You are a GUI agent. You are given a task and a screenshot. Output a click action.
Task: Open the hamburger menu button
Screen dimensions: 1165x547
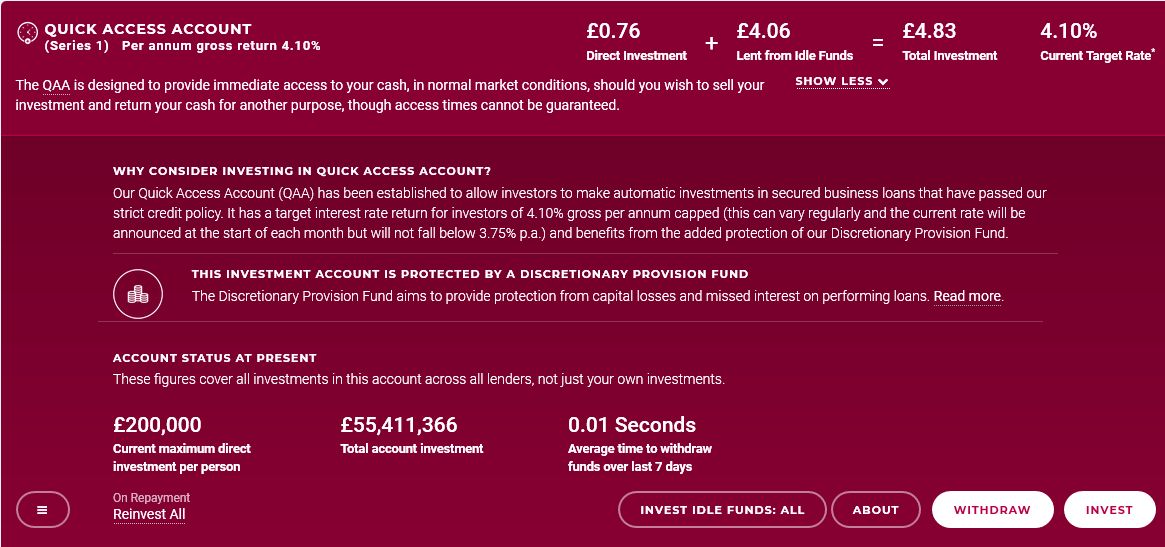click(x=42, y=510)
